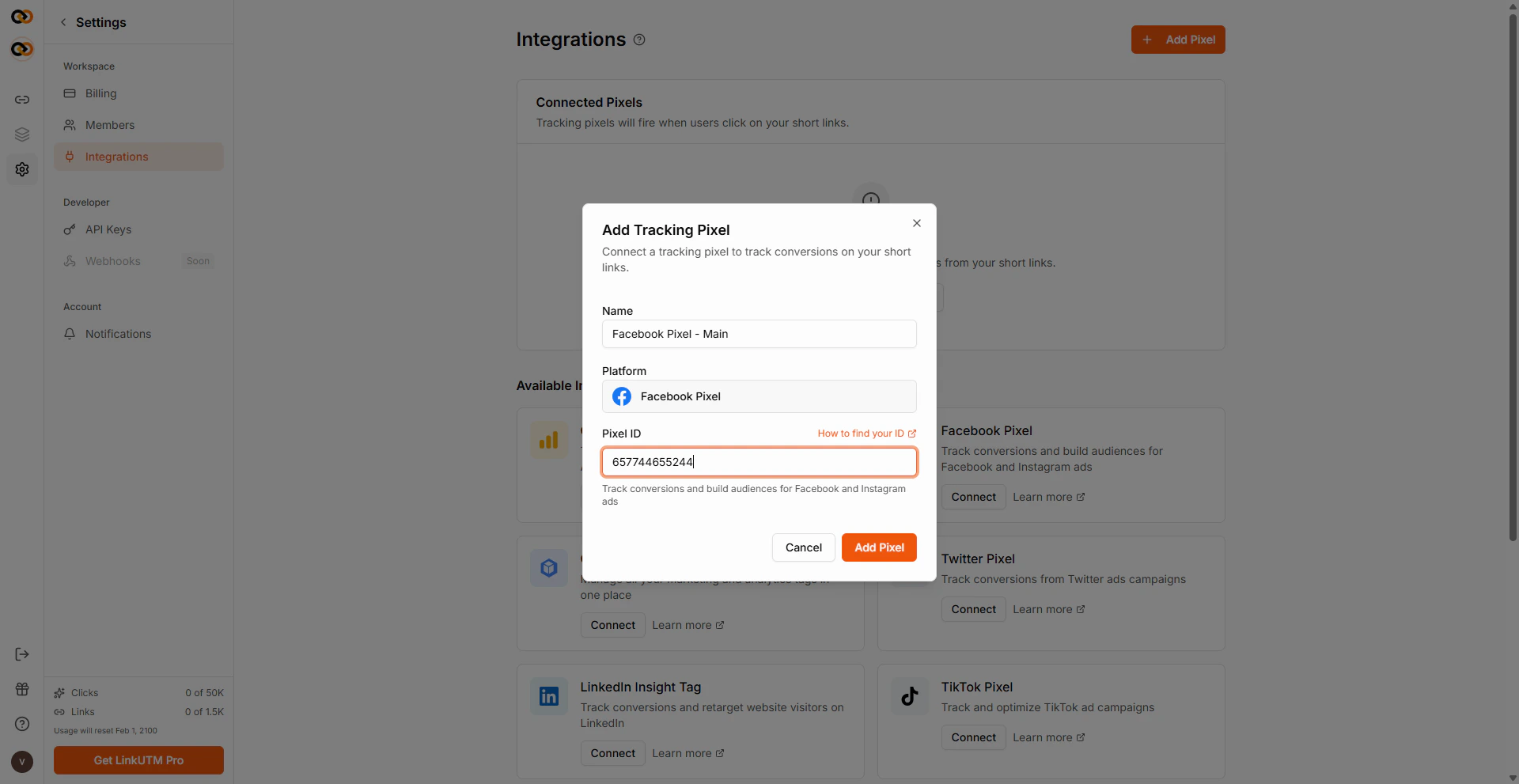
Task: Click the Notifications bell icon
Action: click(x=70, y=334)
